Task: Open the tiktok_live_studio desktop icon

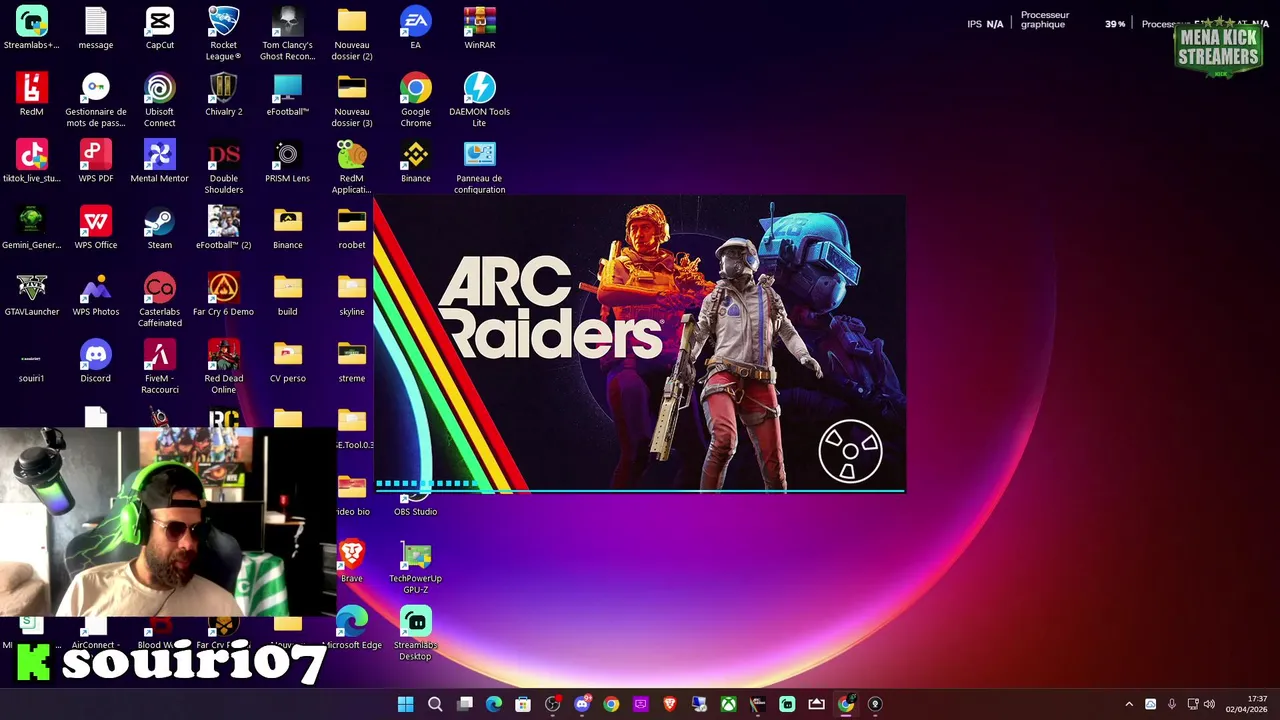Action: (32, 161)
